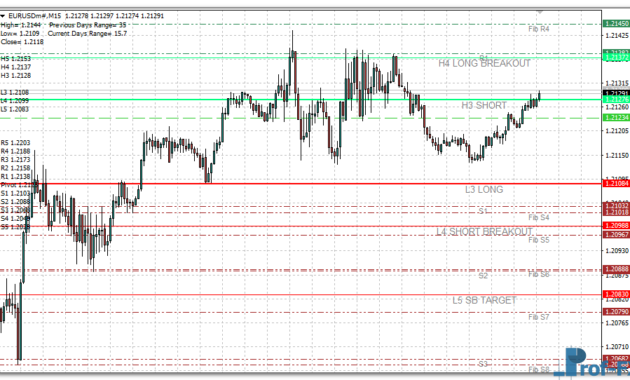Click the 1.21450 green price tag
Image resolution: width=630 pixels, height=380 pixels.
pos(616,24)
